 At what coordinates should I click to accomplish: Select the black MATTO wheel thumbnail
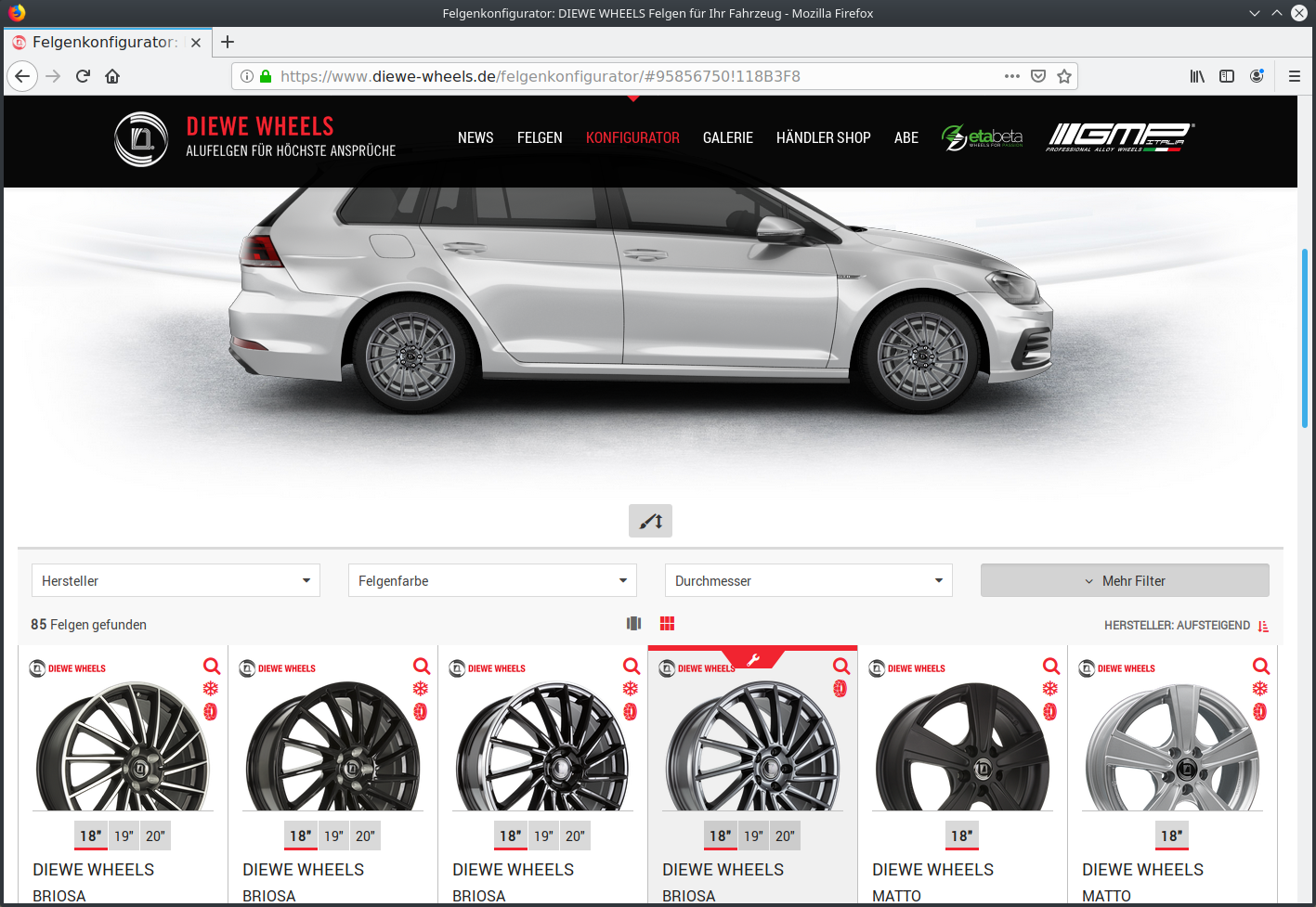pos(962,746)
